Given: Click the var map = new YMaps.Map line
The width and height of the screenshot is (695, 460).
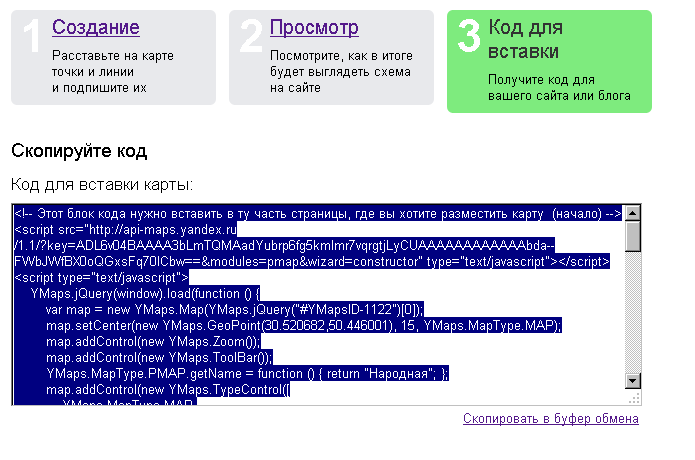Looking at the screenshot, I should coord(234,310).
